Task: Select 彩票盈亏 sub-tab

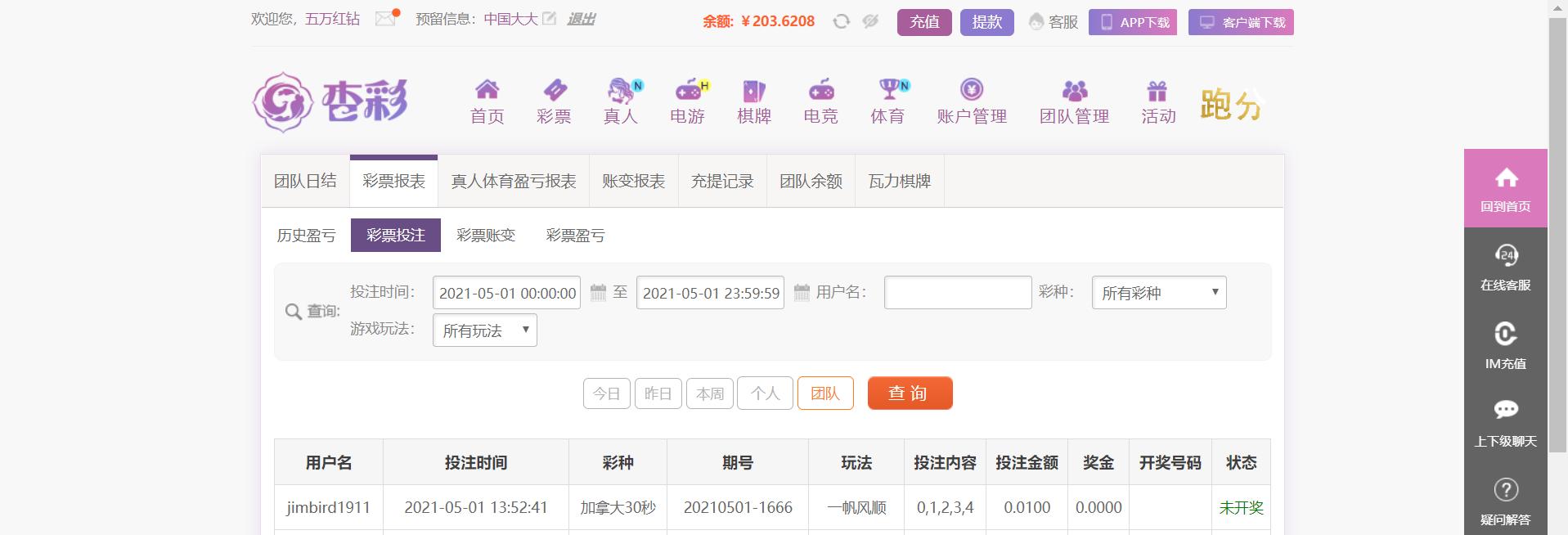Action: tap(576, 236)
